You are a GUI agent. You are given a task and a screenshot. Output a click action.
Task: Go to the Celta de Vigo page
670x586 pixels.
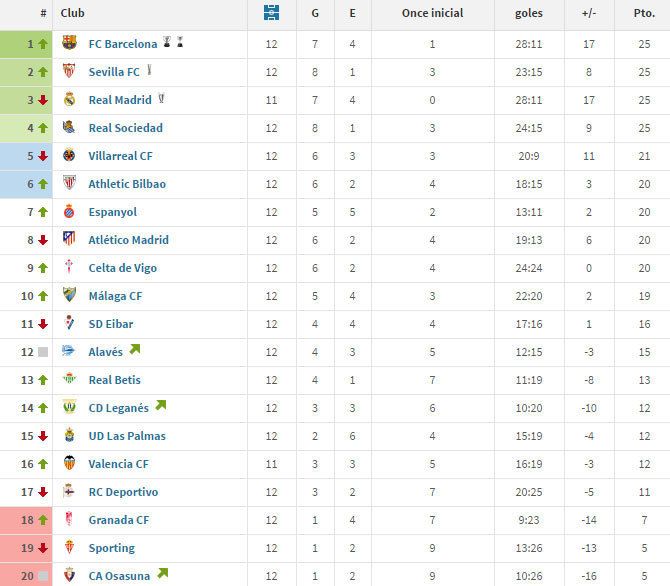point(122,268)
